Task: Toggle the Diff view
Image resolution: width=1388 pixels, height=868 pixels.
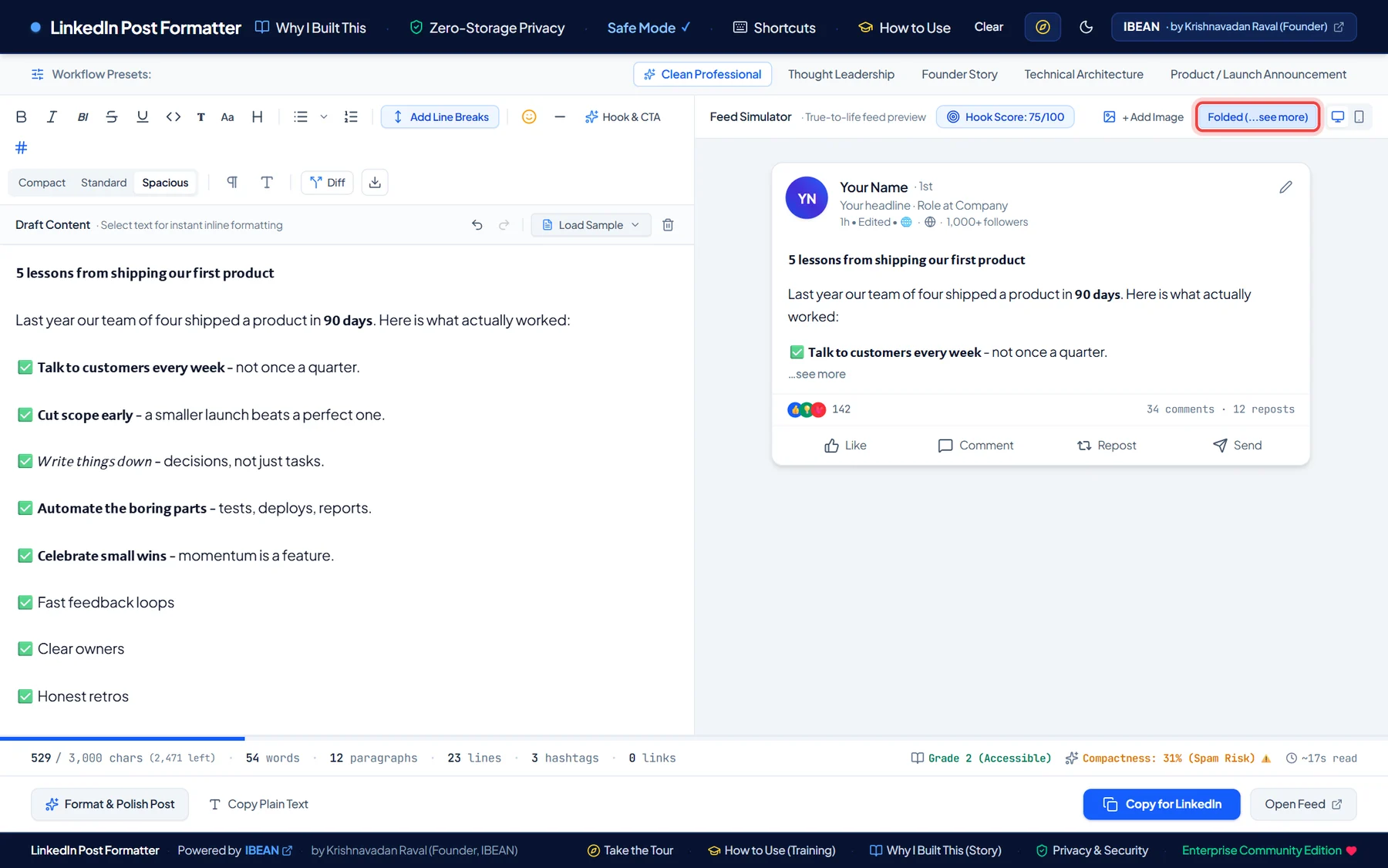Action: click(327, 182)
